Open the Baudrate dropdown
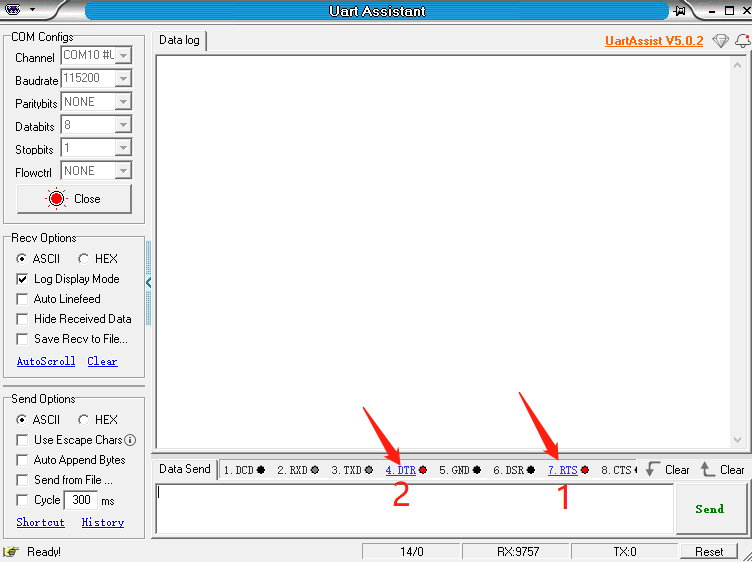The width and height of the screenshot is (752, 562). (123, 78)
